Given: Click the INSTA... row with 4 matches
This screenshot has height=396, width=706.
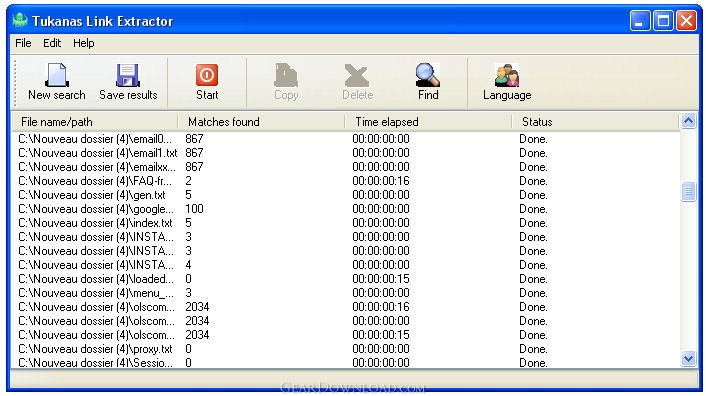Looking at the screenshot, I should click(x=346, y=265).
